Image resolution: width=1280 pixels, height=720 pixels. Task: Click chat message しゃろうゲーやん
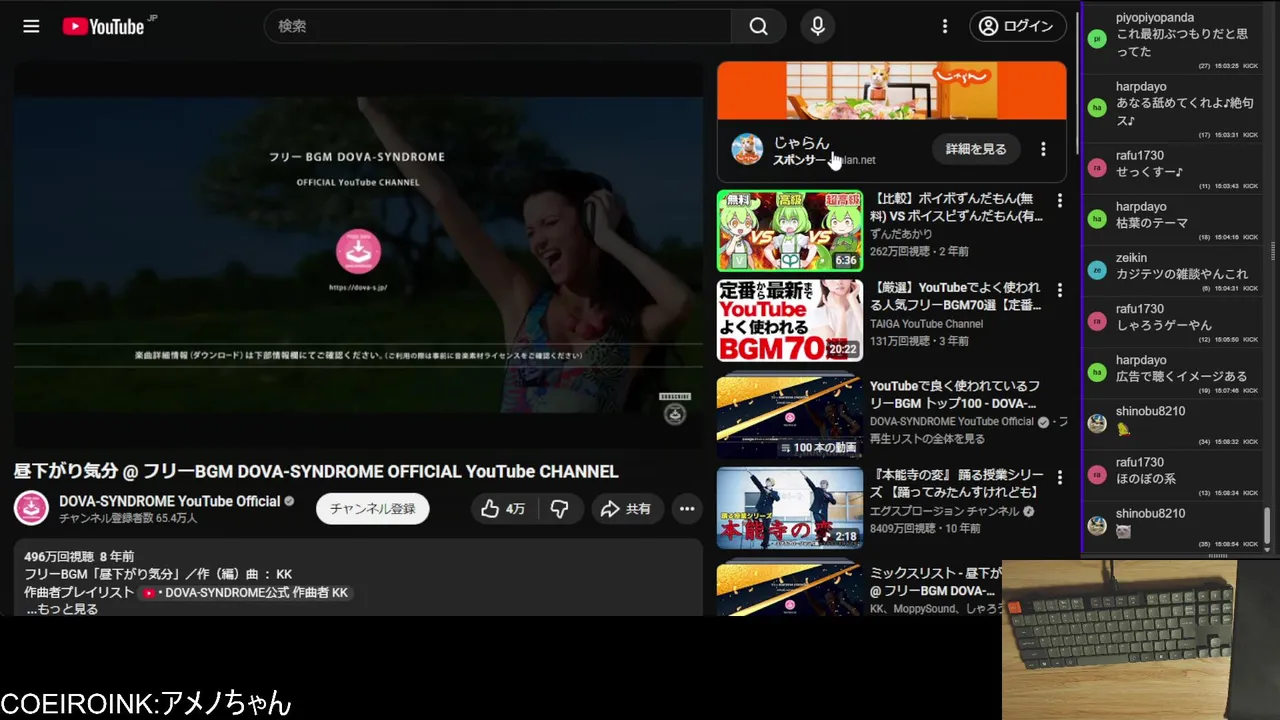(x=1163, y=325)
